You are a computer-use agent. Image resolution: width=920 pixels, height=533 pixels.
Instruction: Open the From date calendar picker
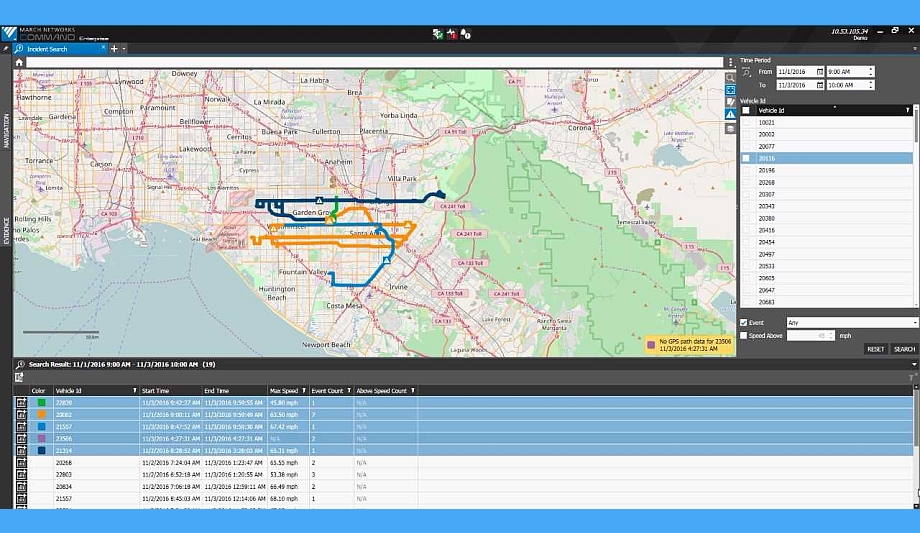[820, 72]
